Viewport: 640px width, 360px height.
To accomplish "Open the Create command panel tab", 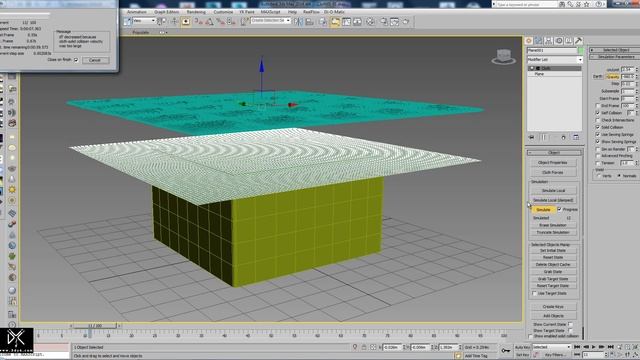I will (529, 40).
